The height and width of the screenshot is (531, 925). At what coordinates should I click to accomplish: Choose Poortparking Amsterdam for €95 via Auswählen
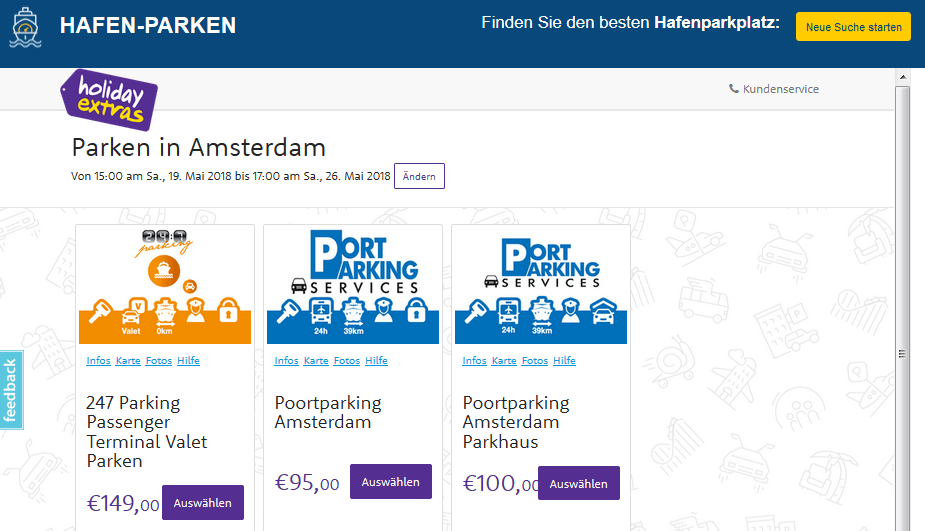(x=391, y=481)
